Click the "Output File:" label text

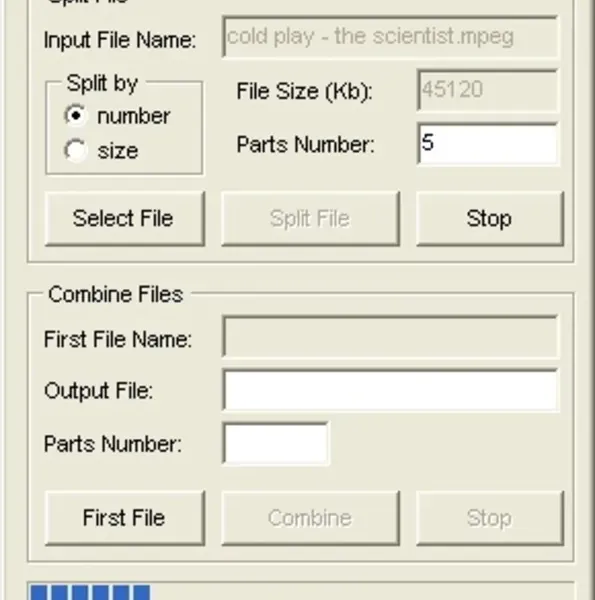99,391
